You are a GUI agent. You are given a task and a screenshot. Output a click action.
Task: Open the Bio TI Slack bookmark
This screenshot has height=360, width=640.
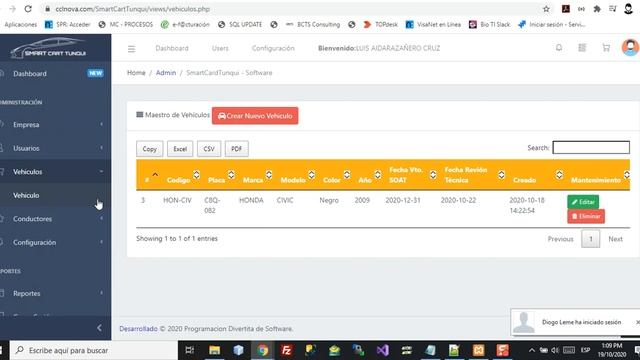490,24
